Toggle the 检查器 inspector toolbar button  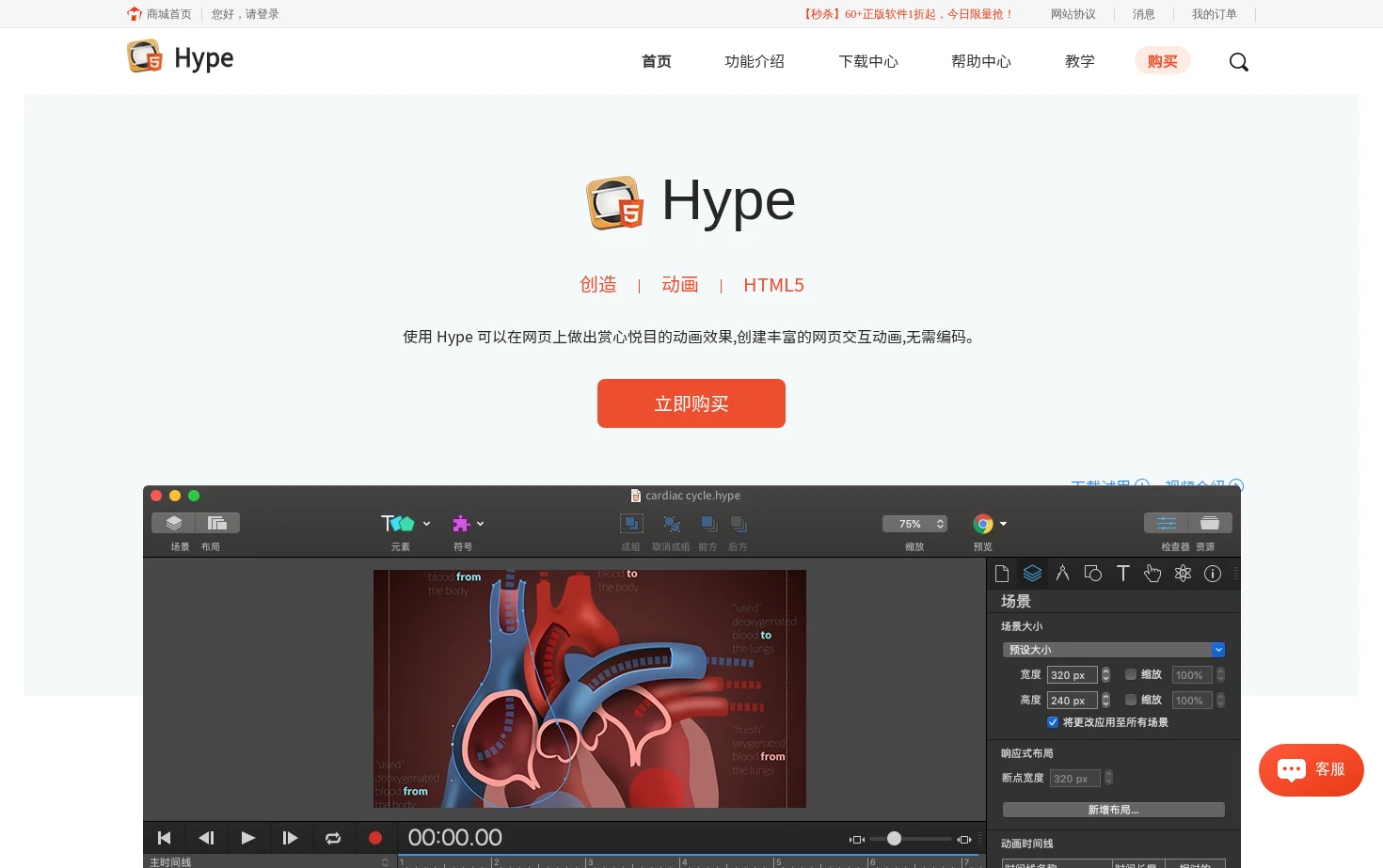pyautogui.click(x=1166, y=523)
